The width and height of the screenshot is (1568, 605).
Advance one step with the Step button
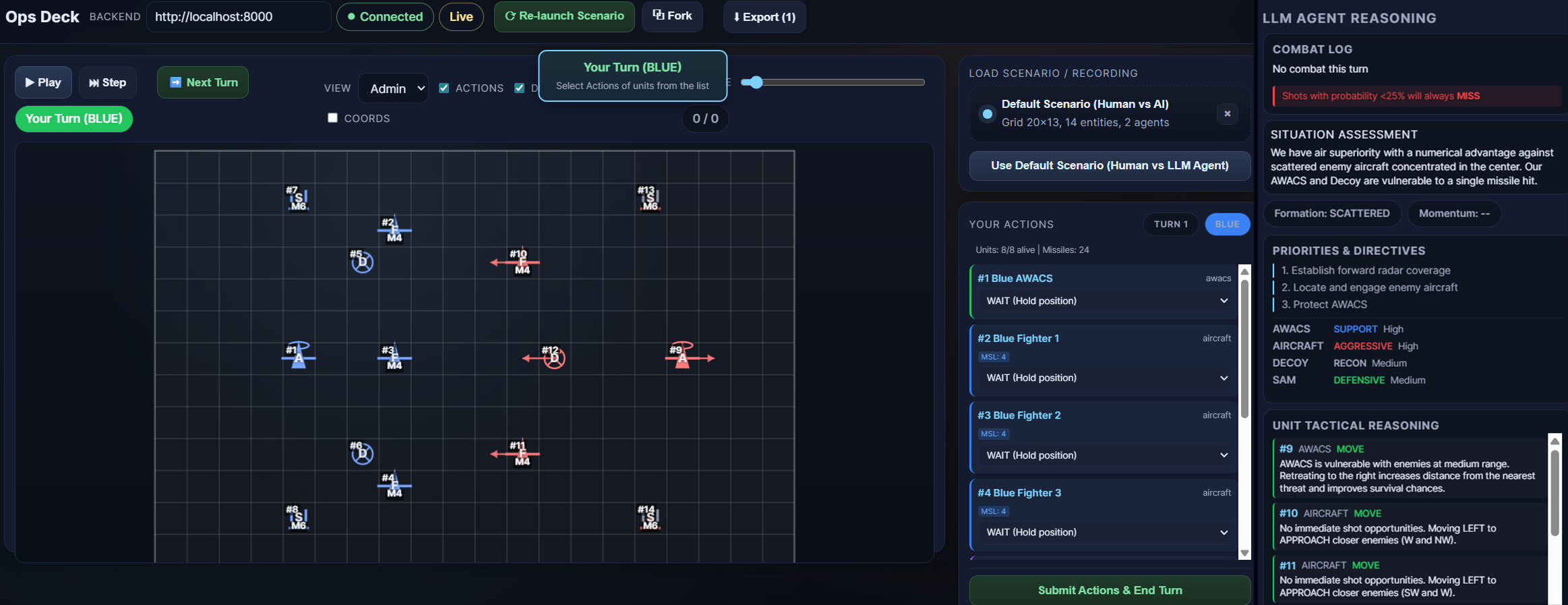coord(108,82)
